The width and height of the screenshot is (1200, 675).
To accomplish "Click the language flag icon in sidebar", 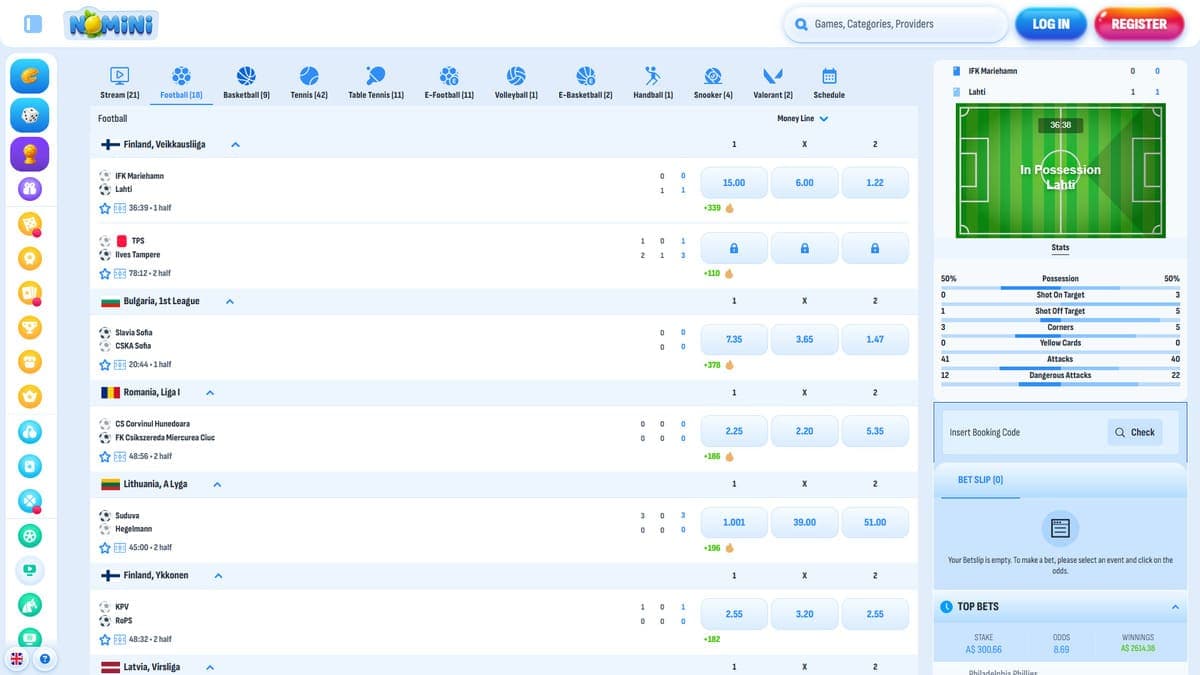I will (x=18, y=659).
